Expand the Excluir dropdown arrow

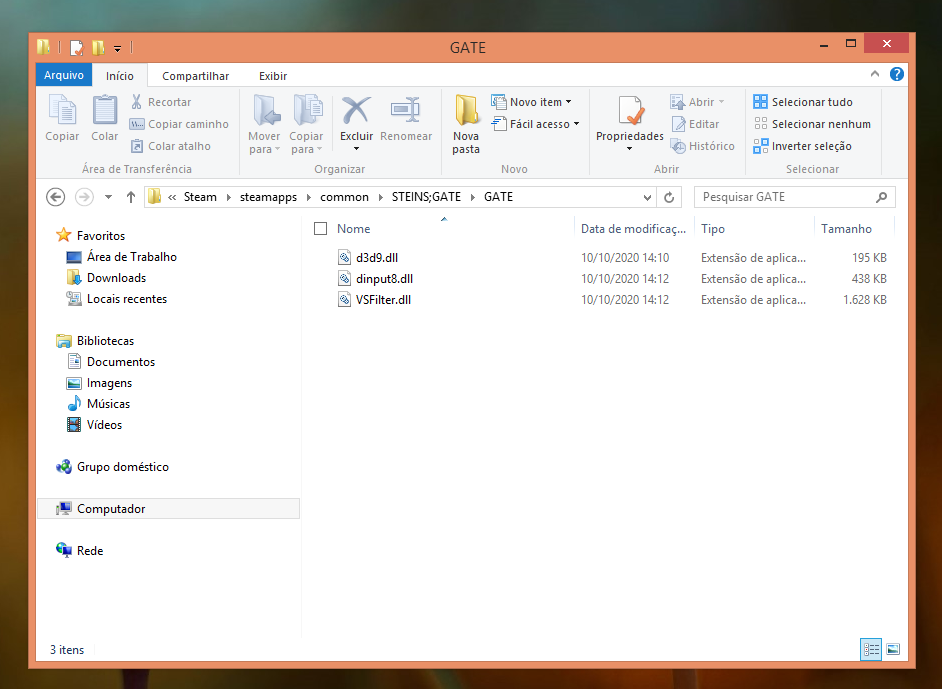point(356,148)
